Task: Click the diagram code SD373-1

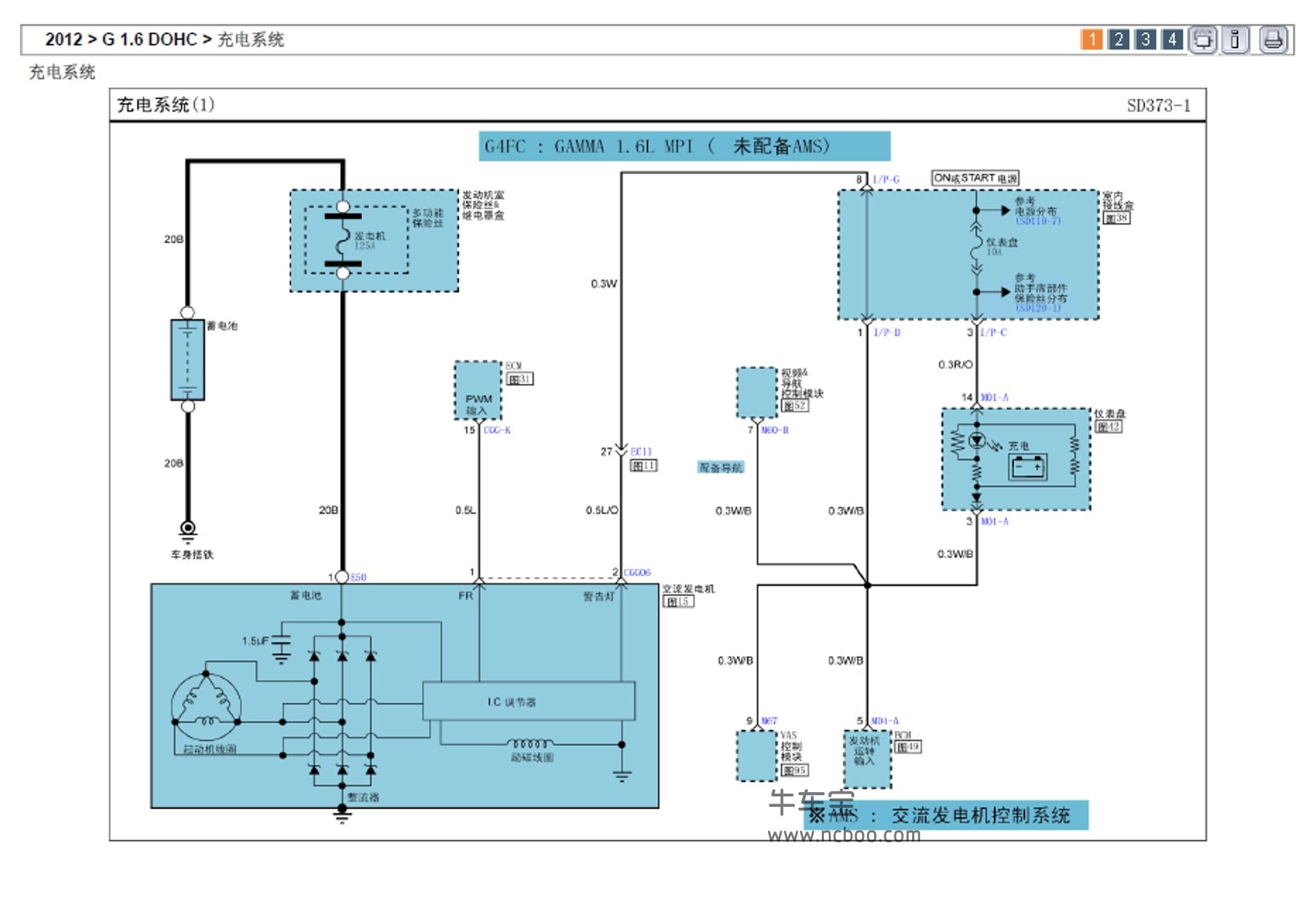Action: pyautogui.click(x=1159, y=106)
